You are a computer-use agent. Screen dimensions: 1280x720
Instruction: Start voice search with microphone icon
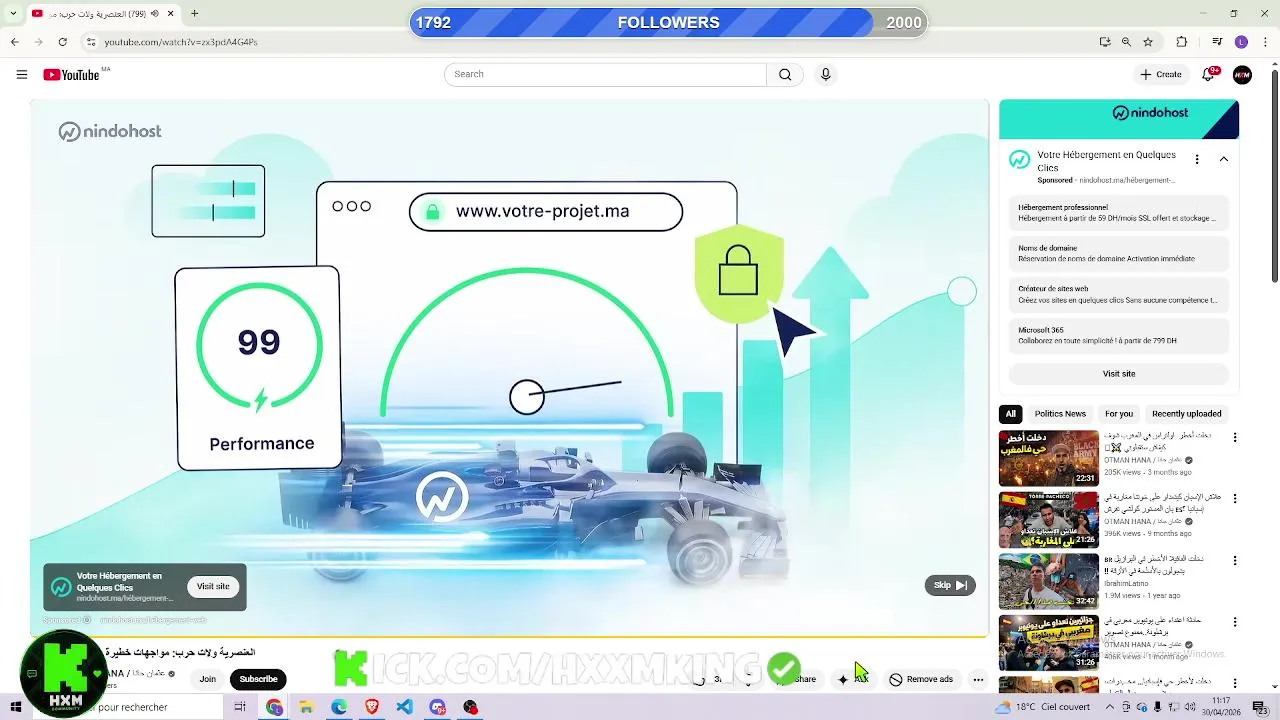(825, 74)
